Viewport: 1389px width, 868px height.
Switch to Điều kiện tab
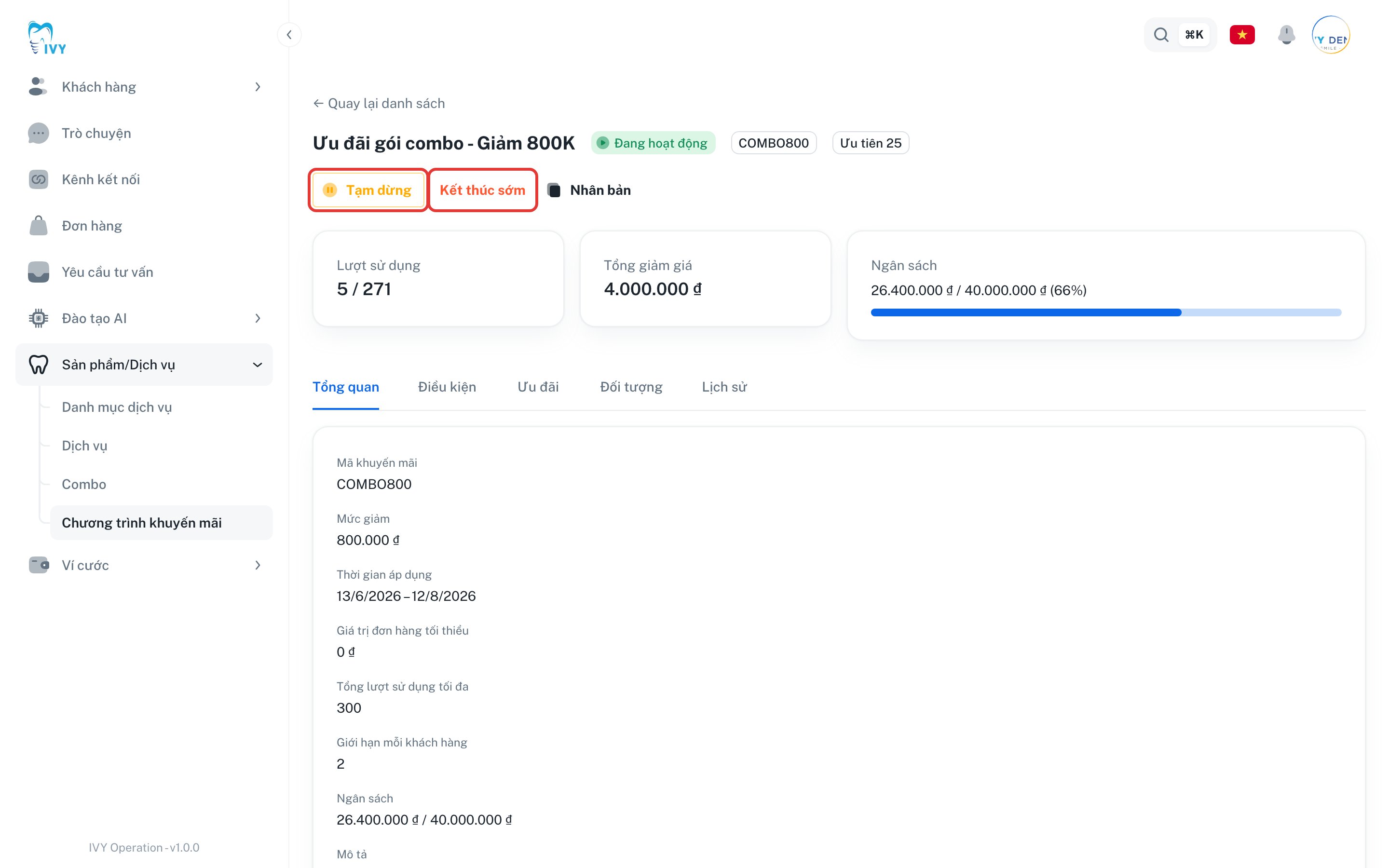447,387
